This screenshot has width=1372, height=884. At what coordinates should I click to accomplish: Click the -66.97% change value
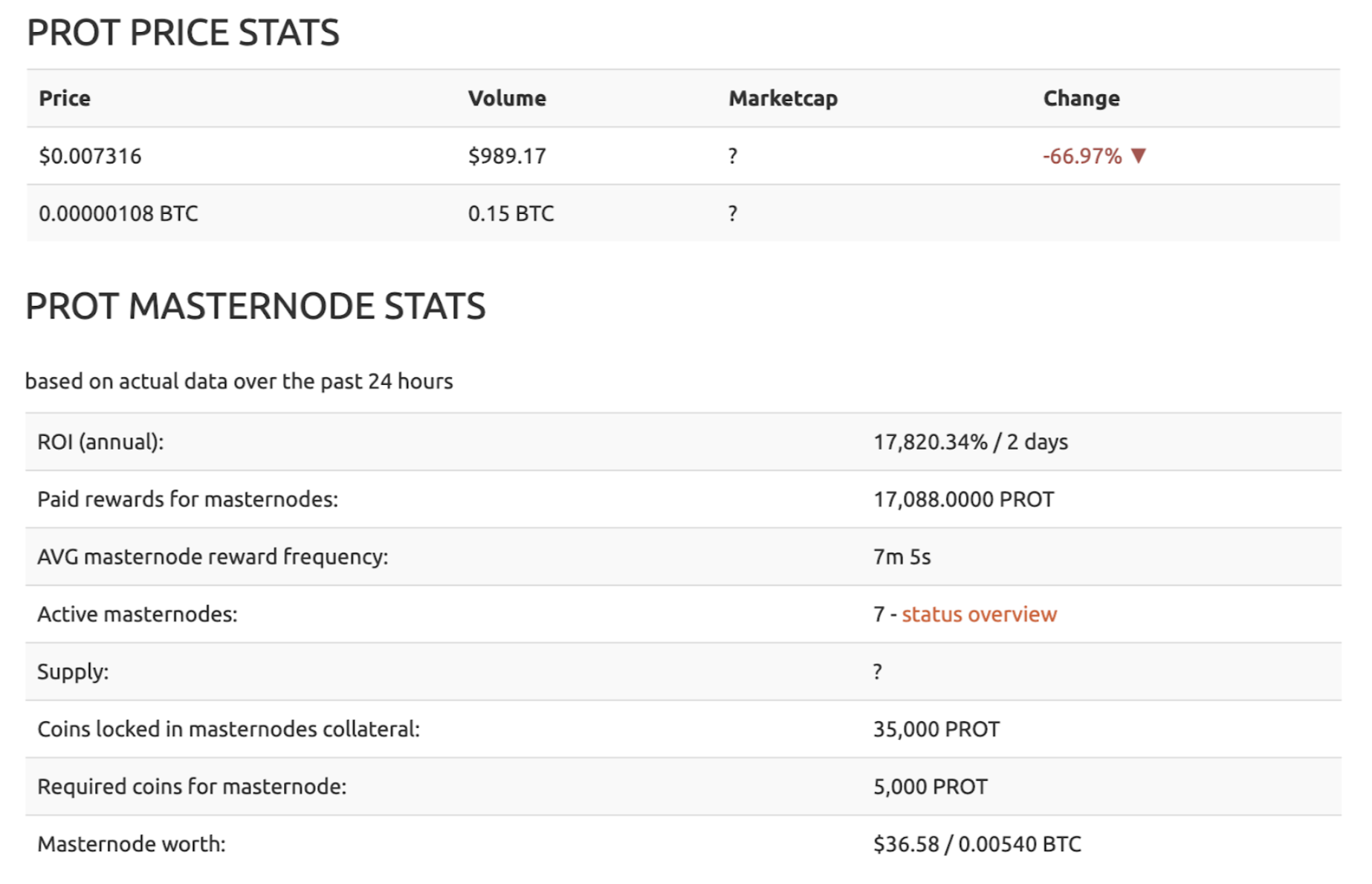coord(1082,156)
